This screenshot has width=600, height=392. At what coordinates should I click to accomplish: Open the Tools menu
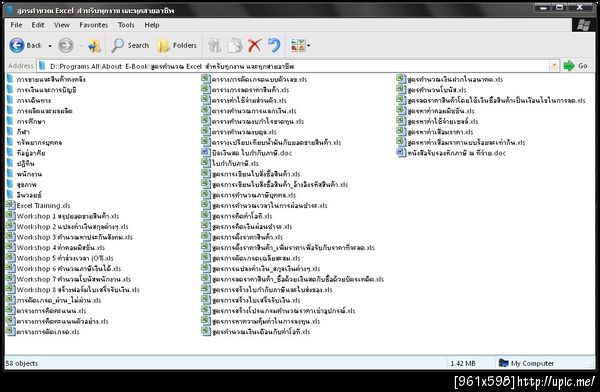126,25
